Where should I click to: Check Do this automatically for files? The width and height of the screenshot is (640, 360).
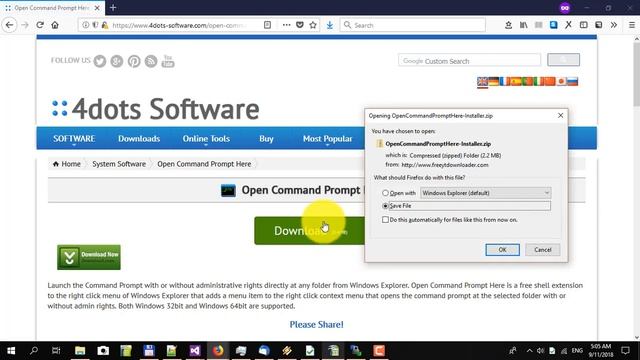385,220
